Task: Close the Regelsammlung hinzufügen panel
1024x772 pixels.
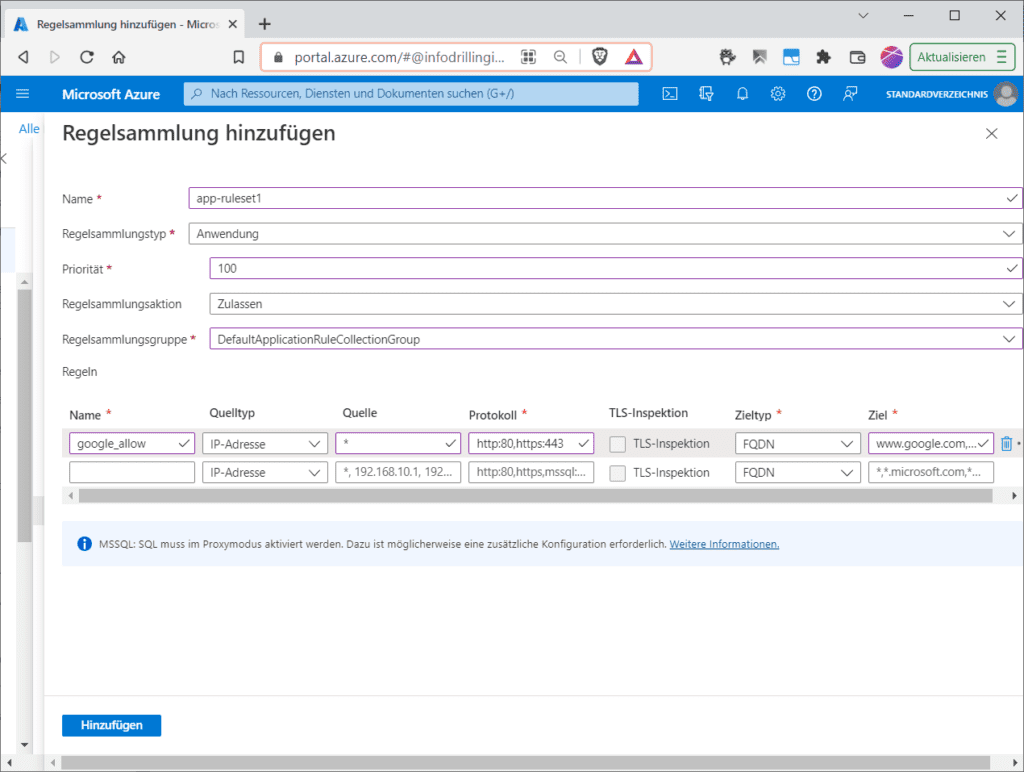Action: click(991, 133)
